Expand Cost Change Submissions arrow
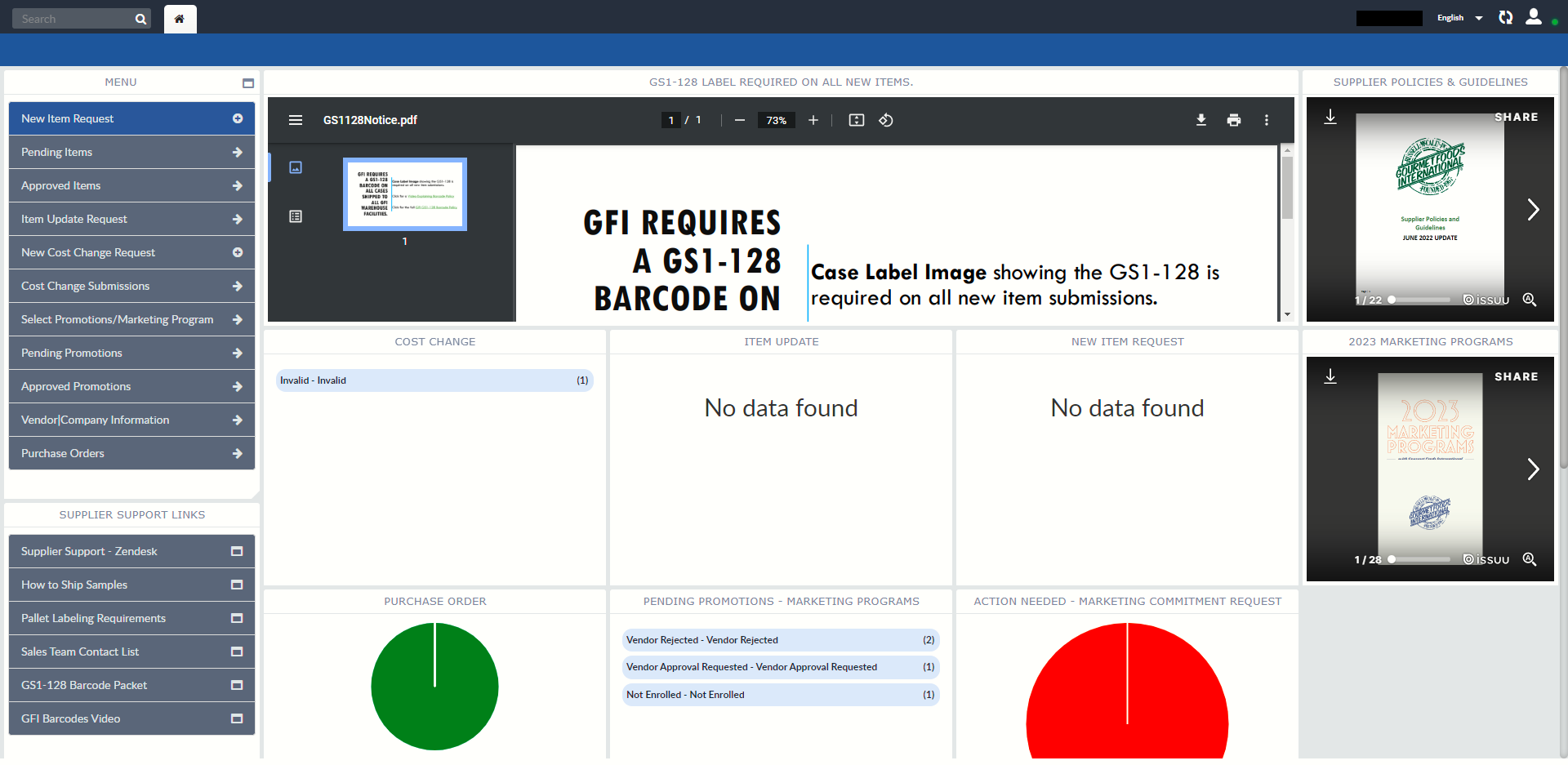This screenshot has width=1568, height=765. tap(238, 286)
